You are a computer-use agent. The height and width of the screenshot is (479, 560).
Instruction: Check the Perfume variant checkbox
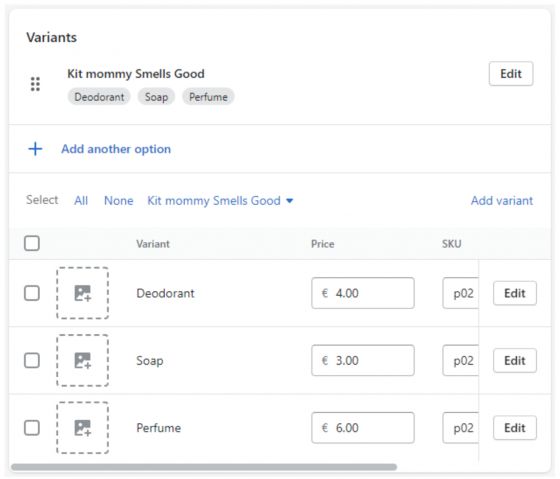32,428
